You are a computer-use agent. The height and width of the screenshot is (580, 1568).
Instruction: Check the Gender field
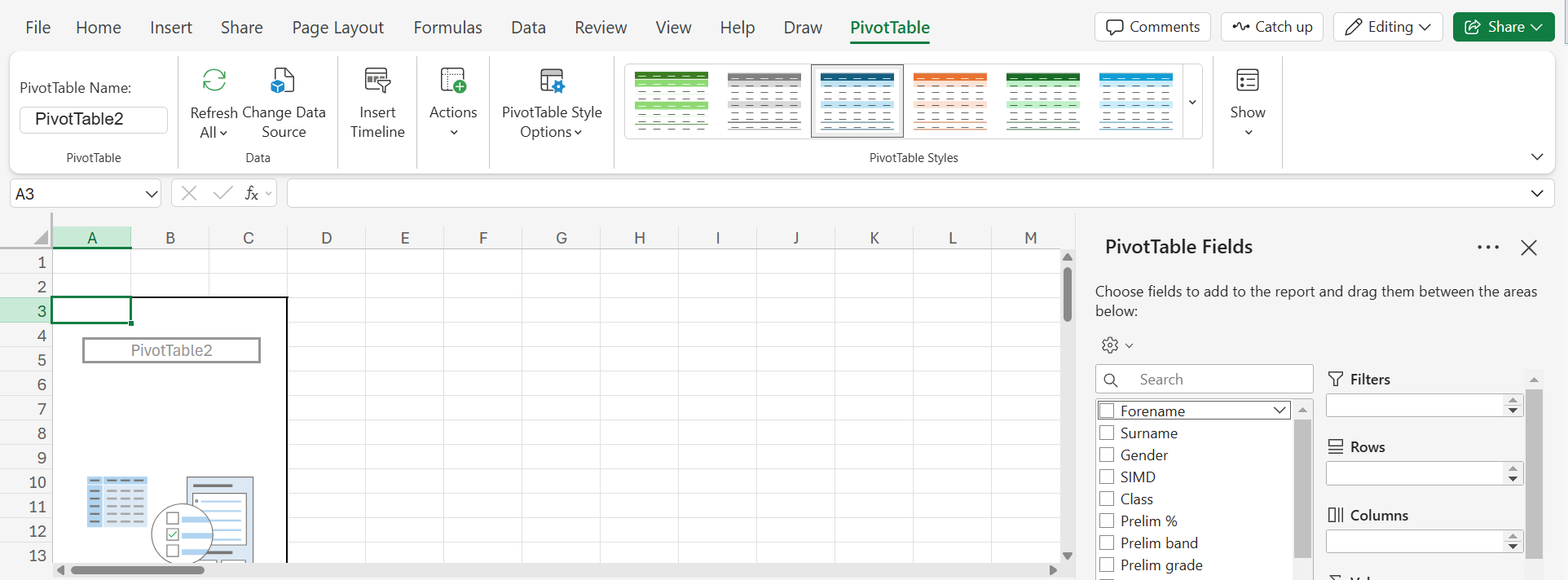pos(1107,455)
